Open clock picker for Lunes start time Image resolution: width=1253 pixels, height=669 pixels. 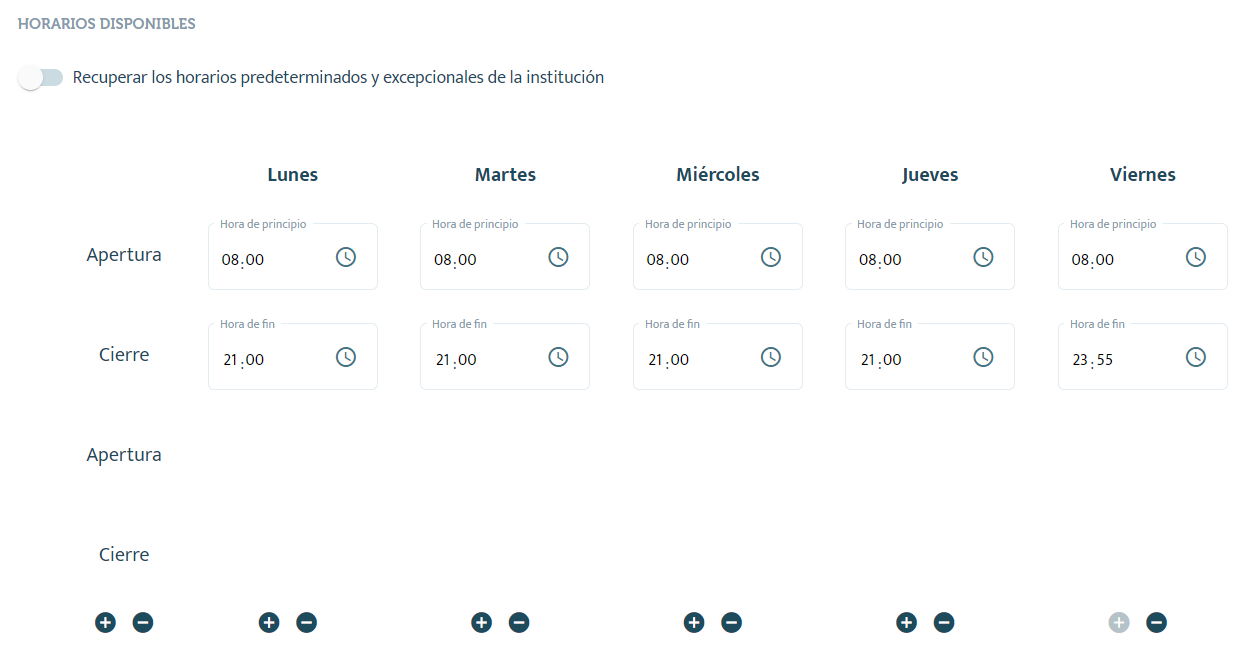[x=346, y=257]
